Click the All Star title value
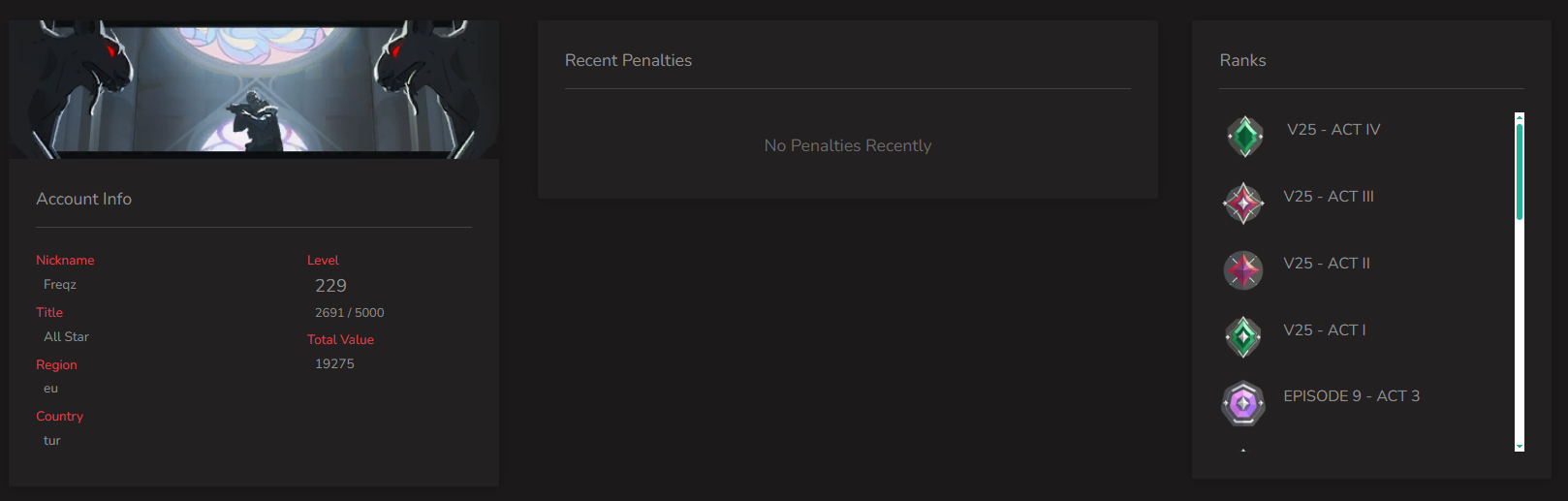 66,337
